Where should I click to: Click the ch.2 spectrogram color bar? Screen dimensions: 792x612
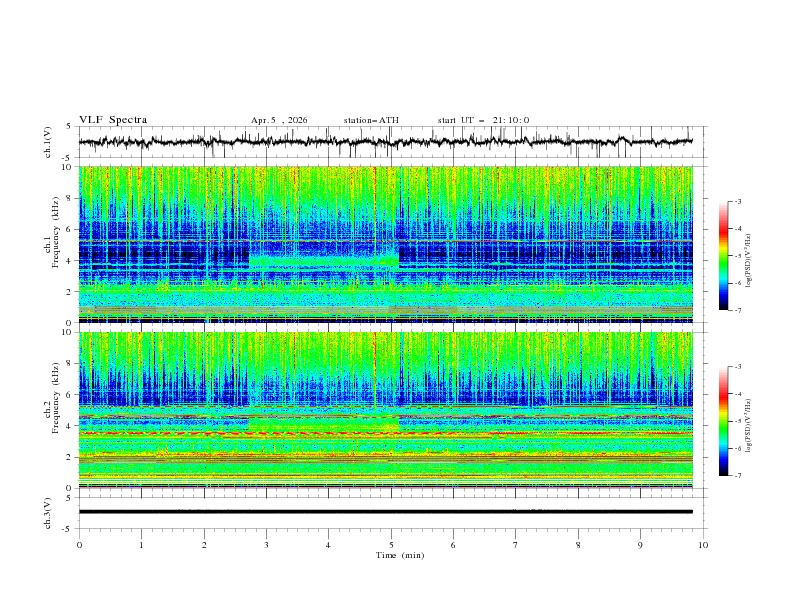point(723,421)
